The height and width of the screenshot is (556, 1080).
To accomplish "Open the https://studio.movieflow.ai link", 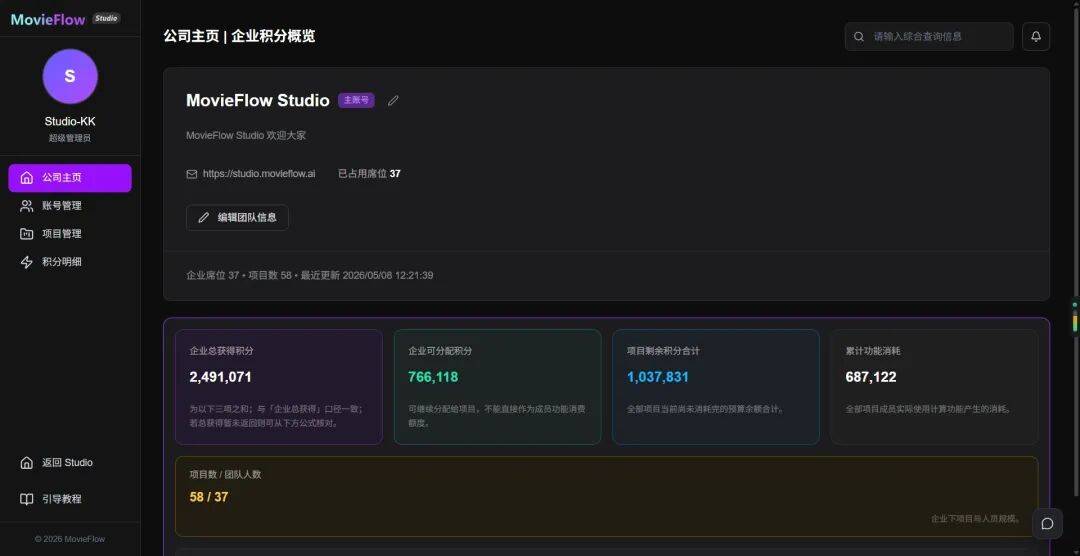I will [259, 174].
